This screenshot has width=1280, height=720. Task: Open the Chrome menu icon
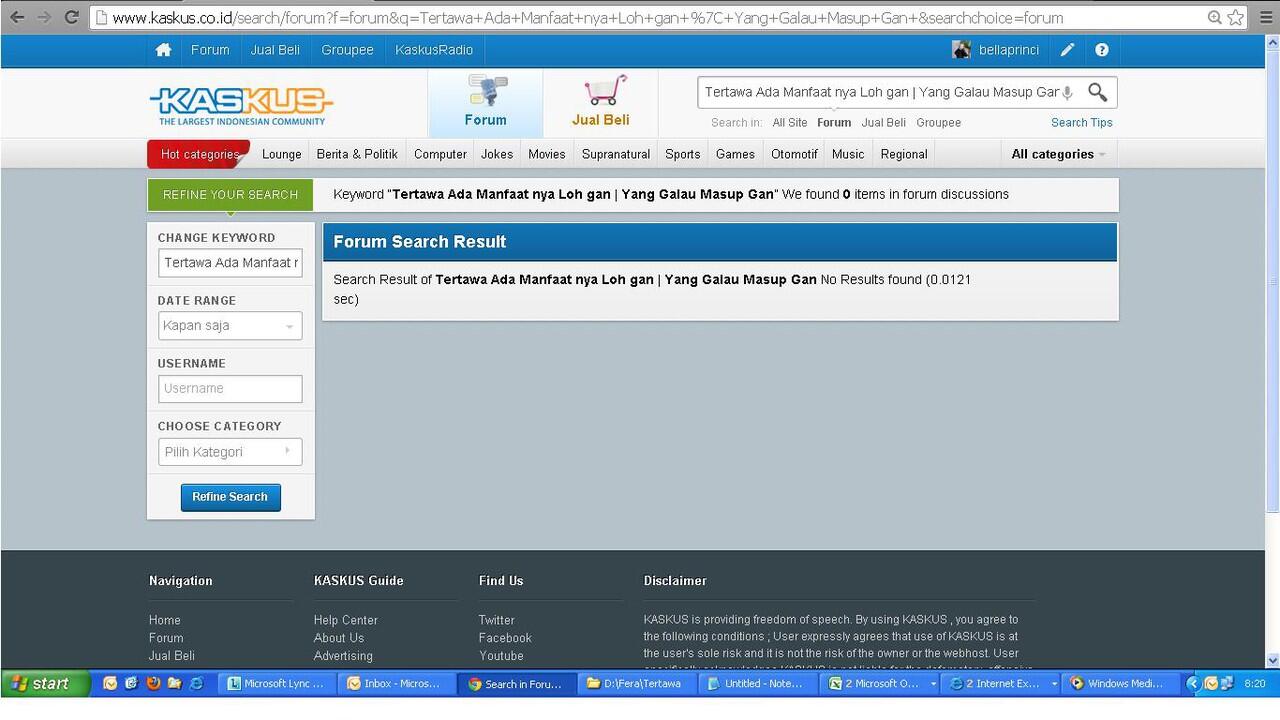1266,17
